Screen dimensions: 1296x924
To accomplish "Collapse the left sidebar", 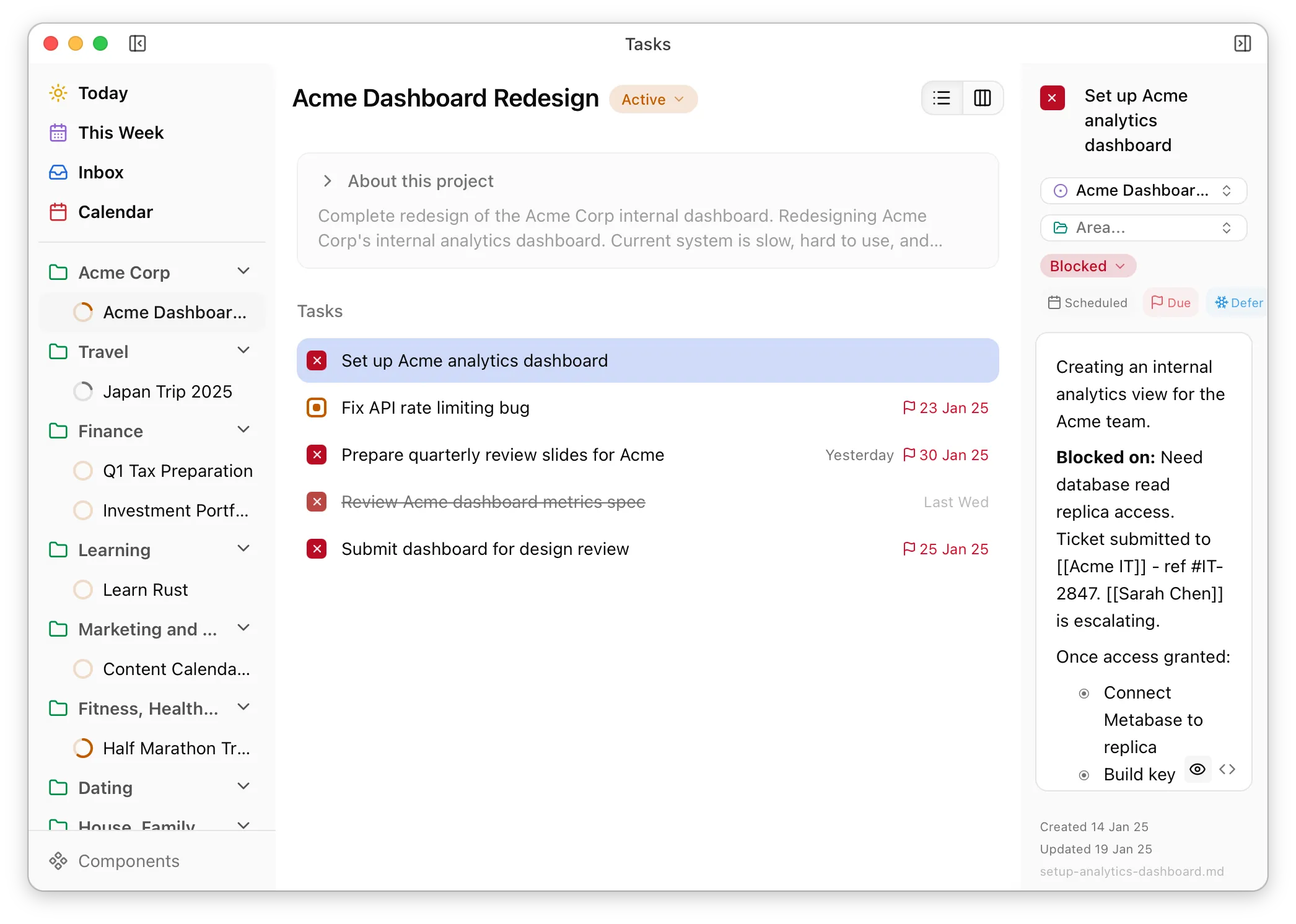I will (137, 43).
